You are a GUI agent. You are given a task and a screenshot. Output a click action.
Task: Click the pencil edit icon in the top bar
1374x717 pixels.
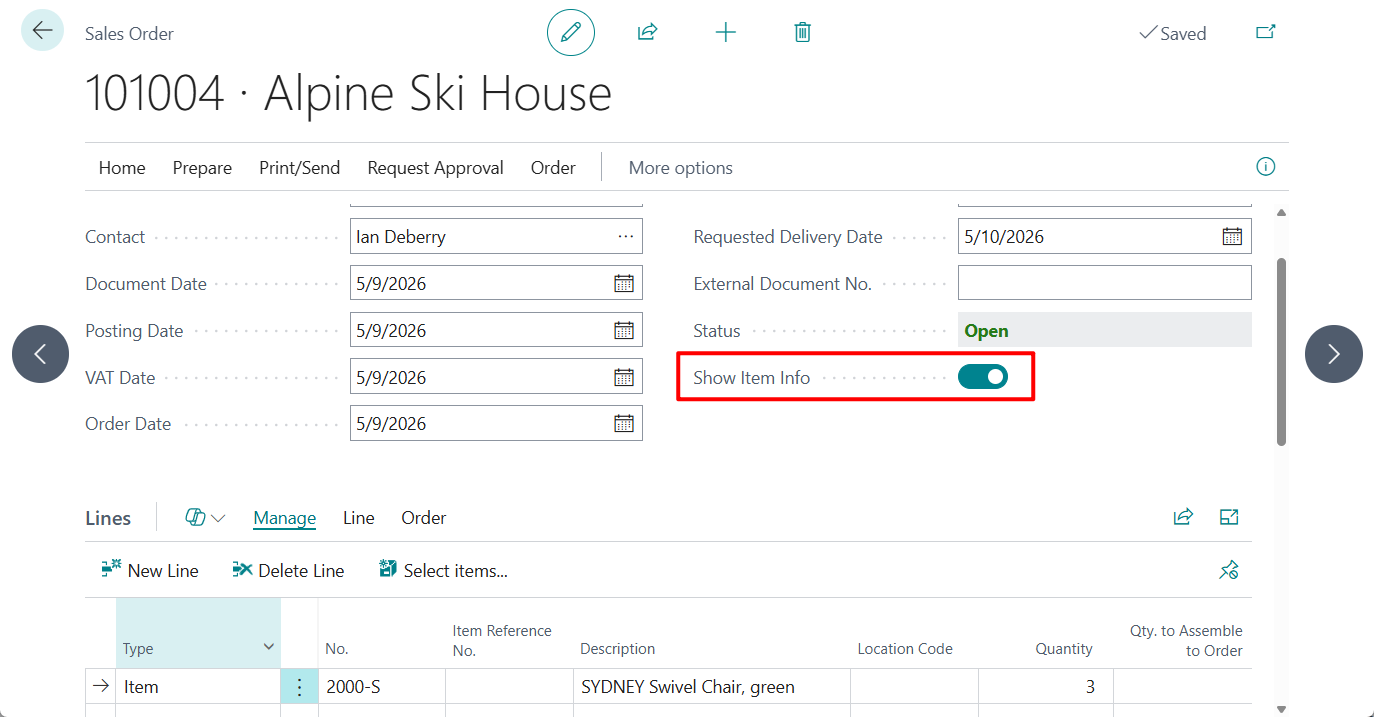pos(570,32)
